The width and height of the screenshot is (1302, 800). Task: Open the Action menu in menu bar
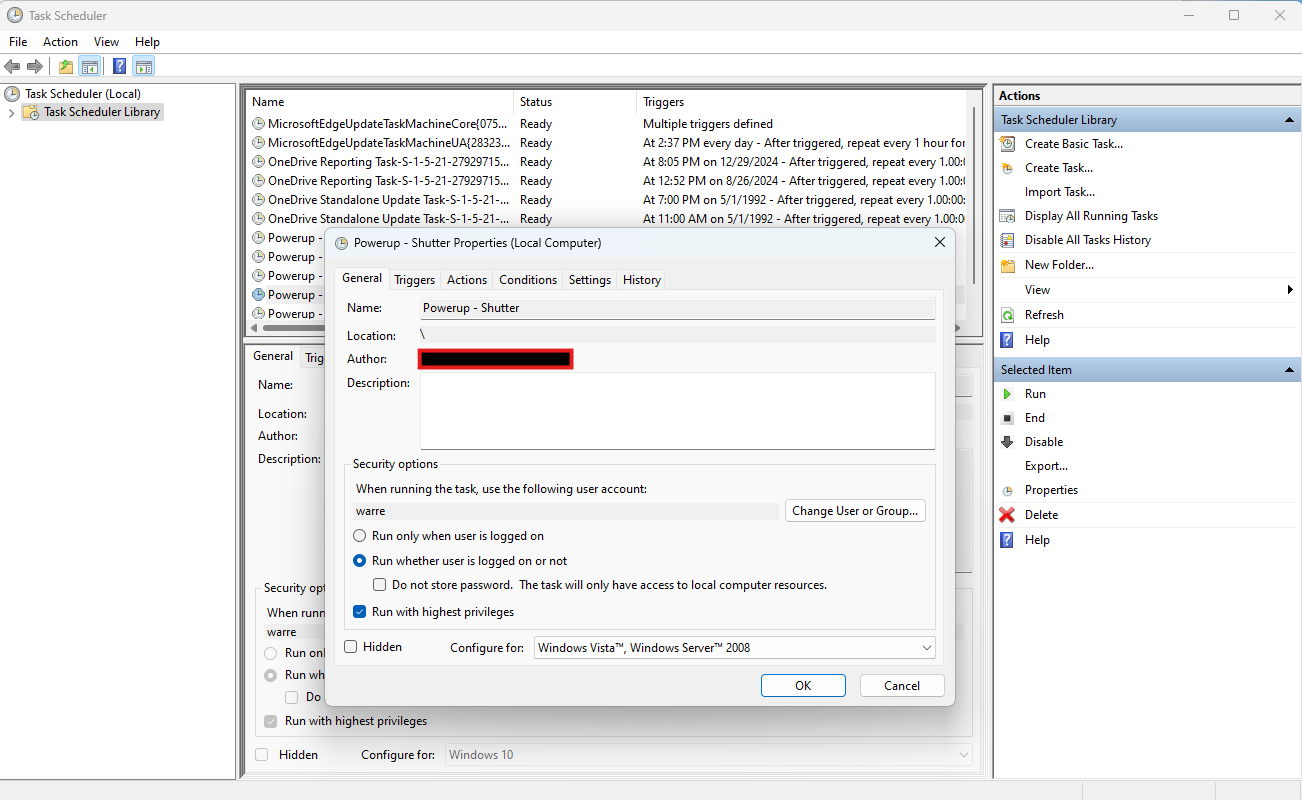(x=60, y=42)
